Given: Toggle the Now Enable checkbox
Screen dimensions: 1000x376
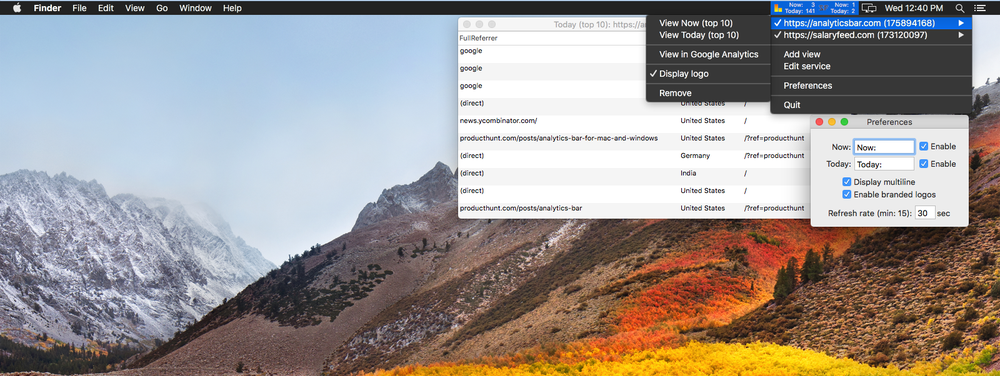Looking at the screenshot, I should coord(923,147).
